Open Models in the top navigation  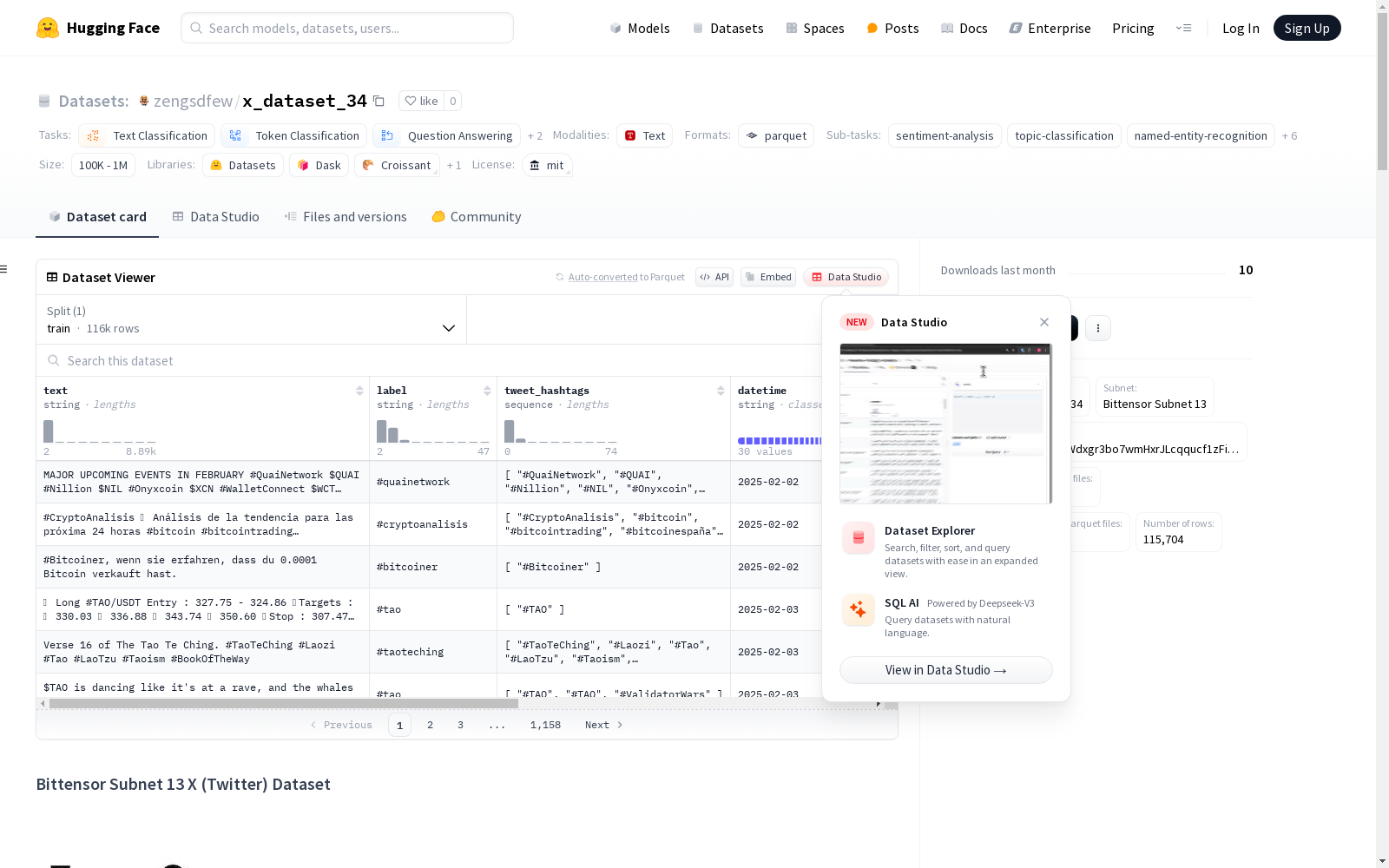coord(640,28)
